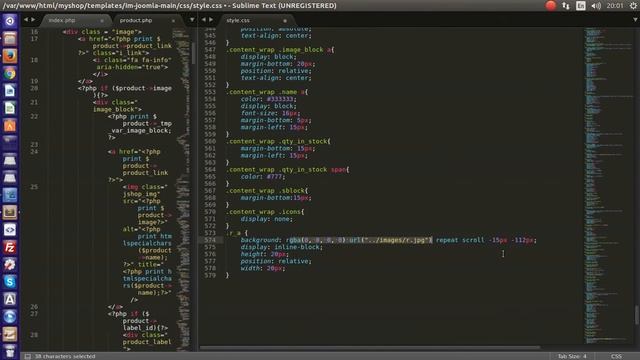Click line number 25 in product.php gutter
The width and height of the screenshot is (640, 360).
[34, 187]
